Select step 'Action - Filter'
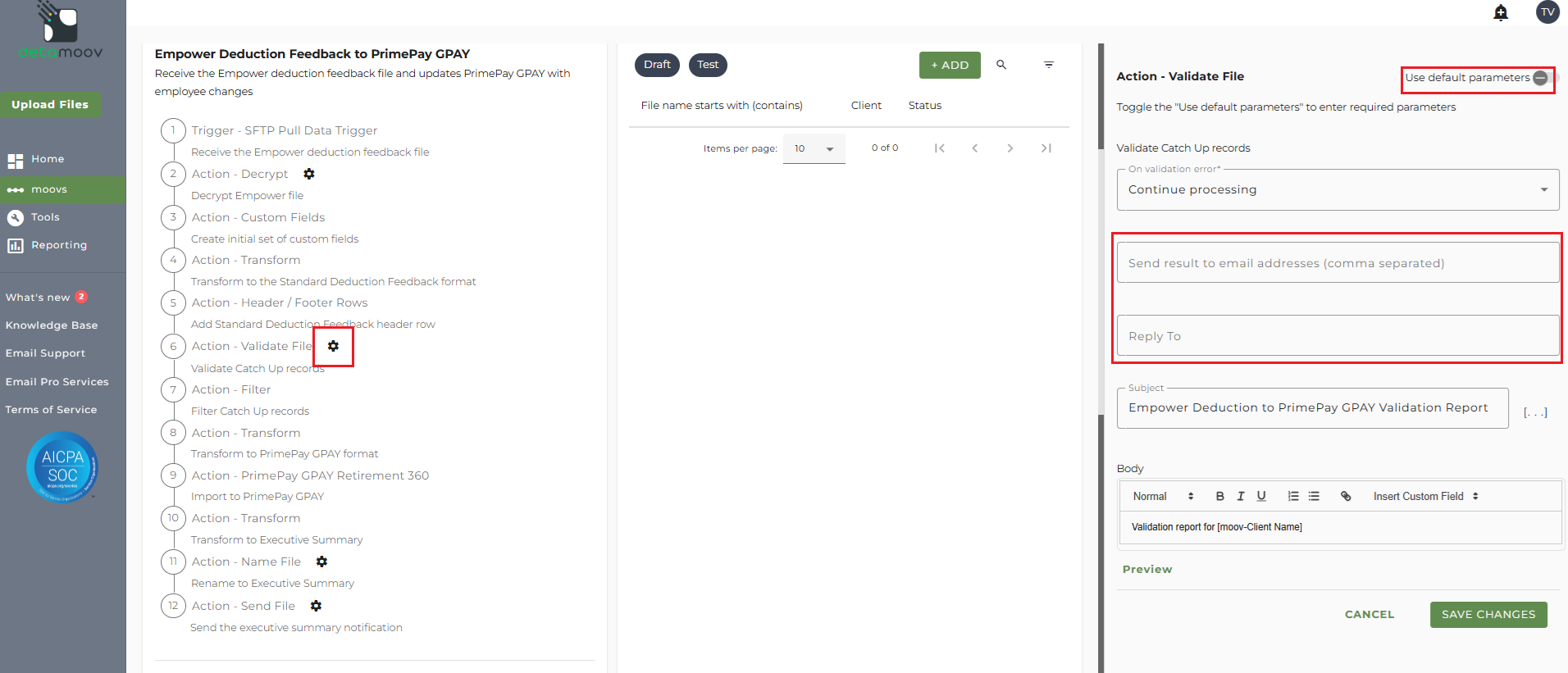The width and height of the screenshot is (1568, 673). 231,389
